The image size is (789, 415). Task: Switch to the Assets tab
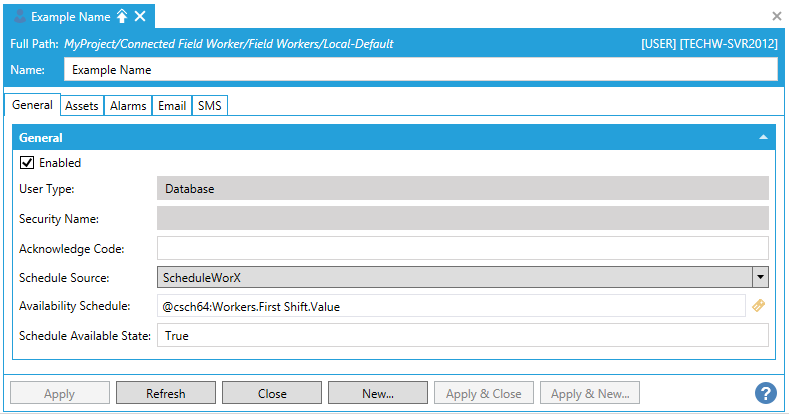pos(81,105)
